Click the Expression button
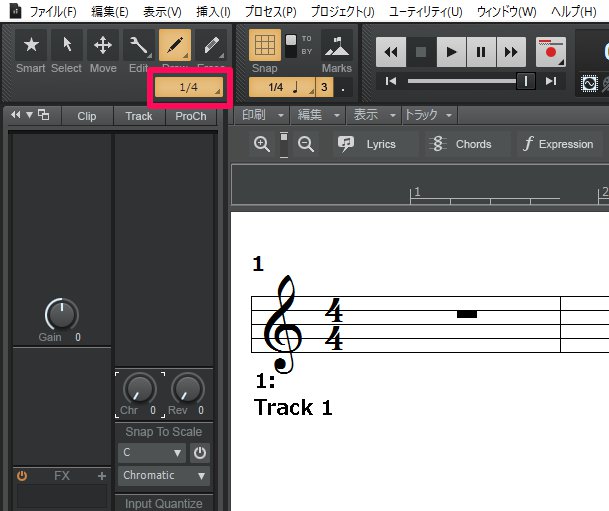This screenshot has height=511, width=609. tap(558, 144)
